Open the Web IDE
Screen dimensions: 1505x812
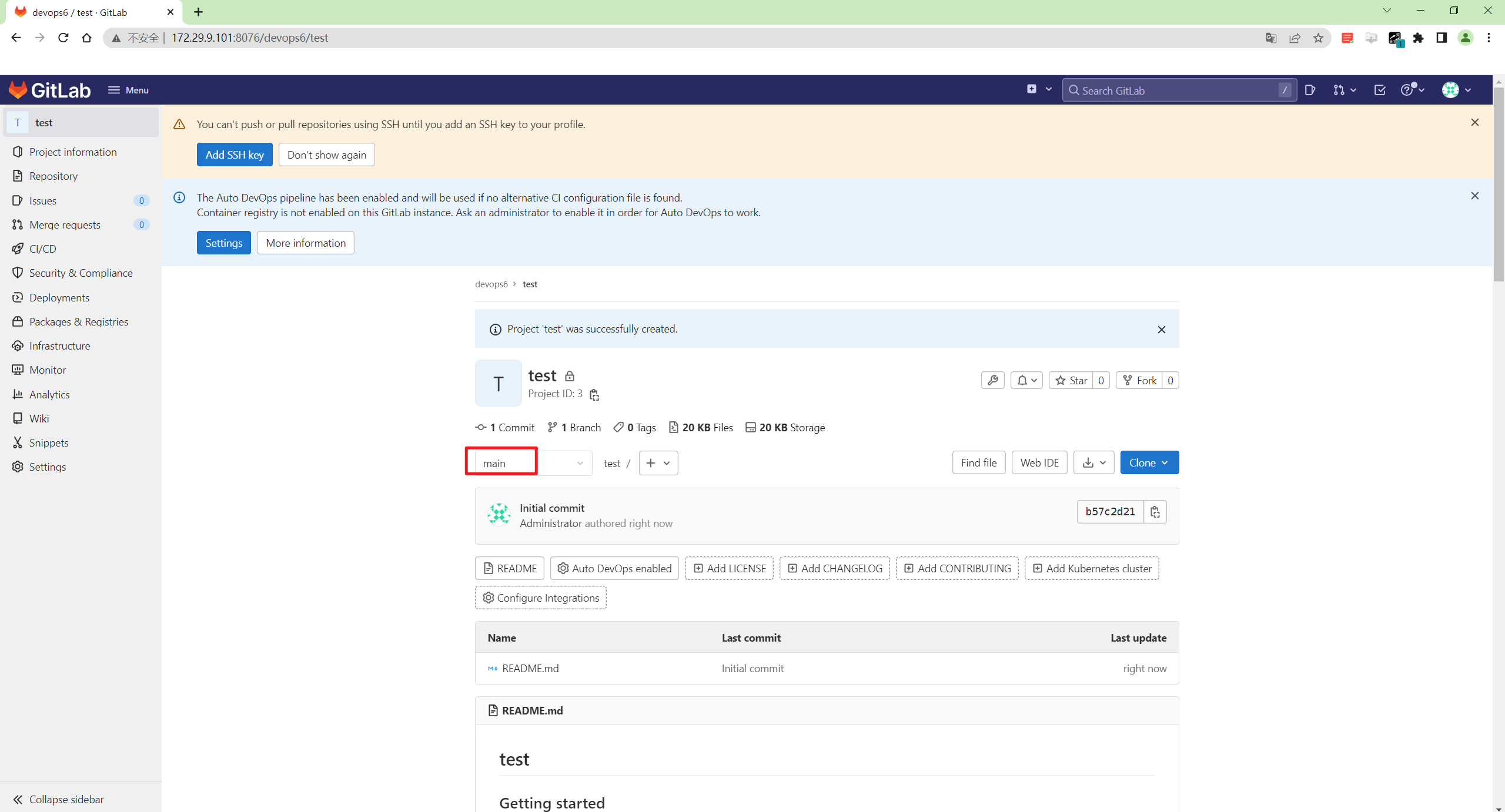(1039, 462)
